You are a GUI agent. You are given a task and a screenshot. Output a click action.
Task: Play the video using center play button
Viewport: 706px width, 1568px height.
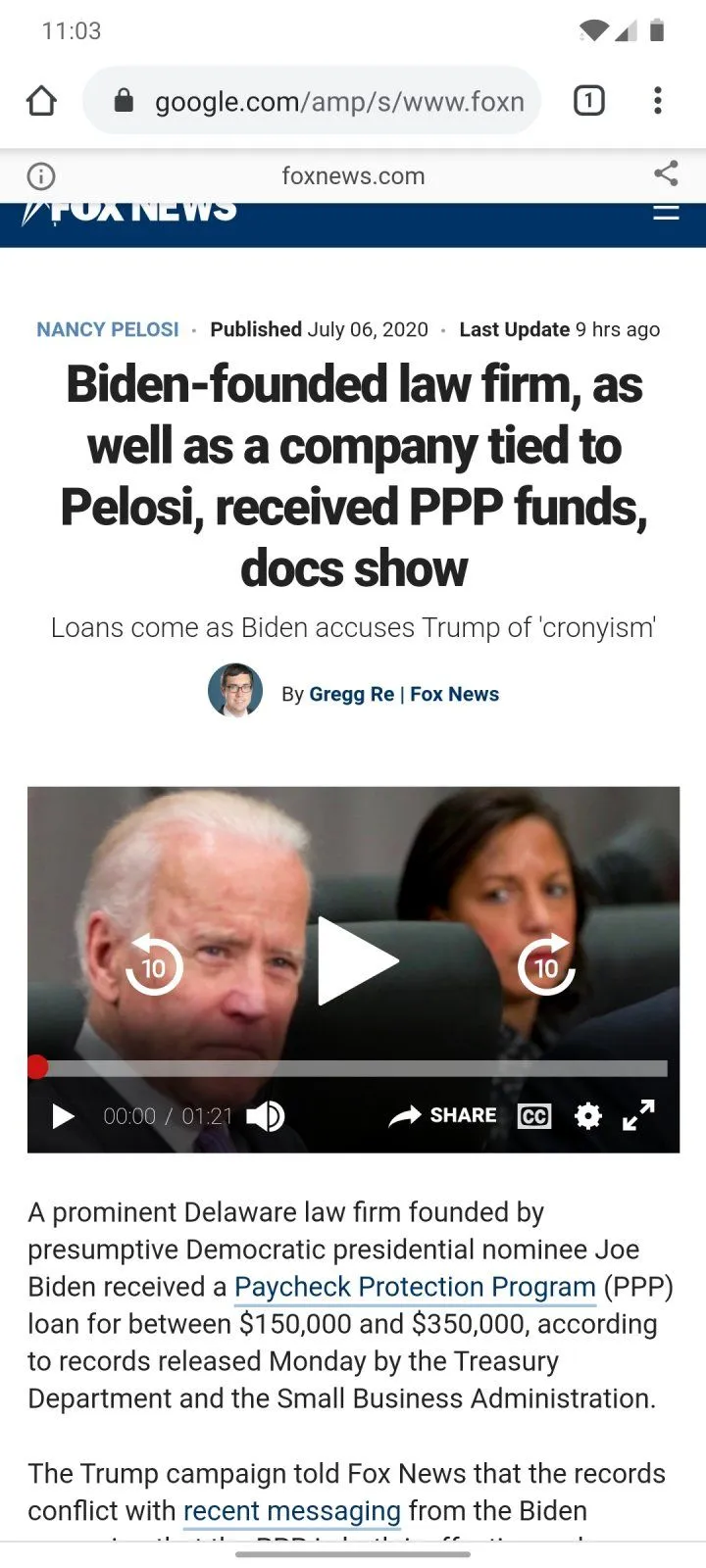tap(357, 961)
